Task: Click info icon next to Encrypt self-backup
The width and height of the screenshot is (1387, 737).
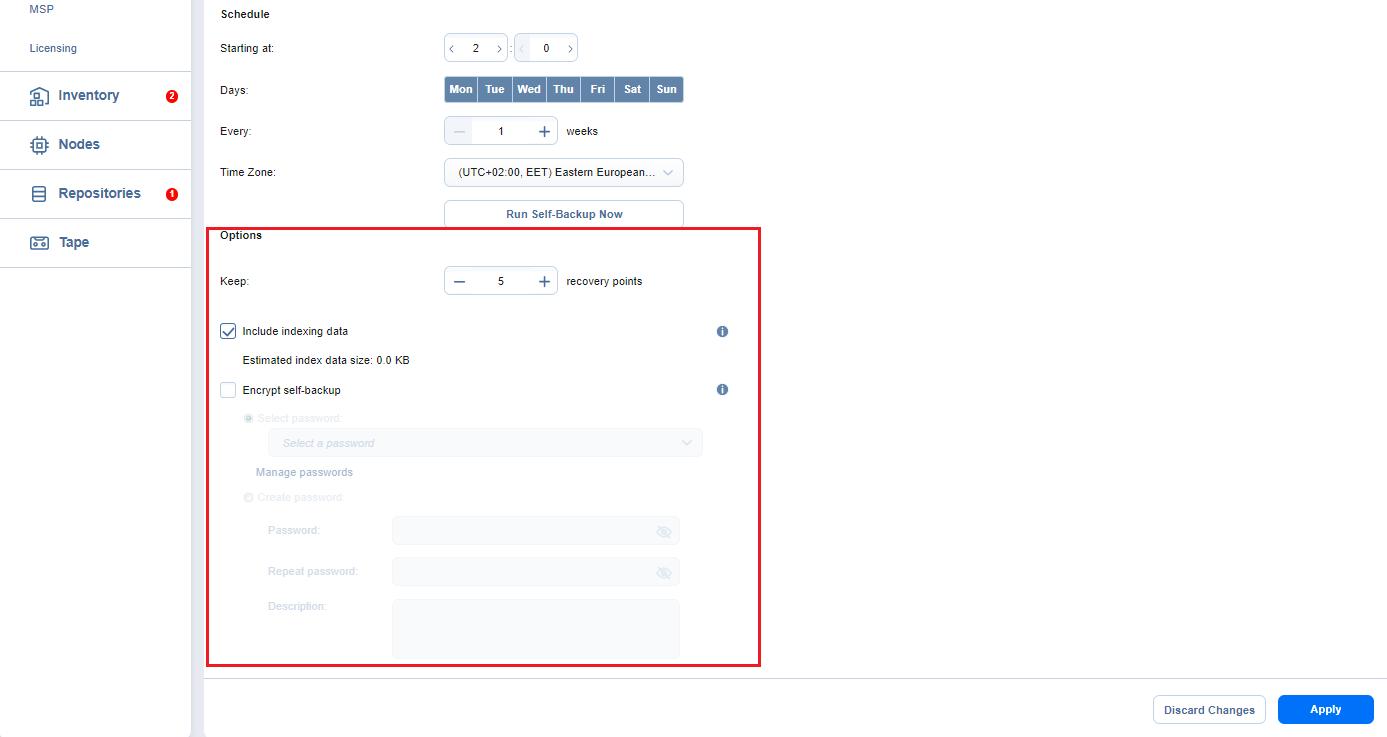Action: point(722,390)
